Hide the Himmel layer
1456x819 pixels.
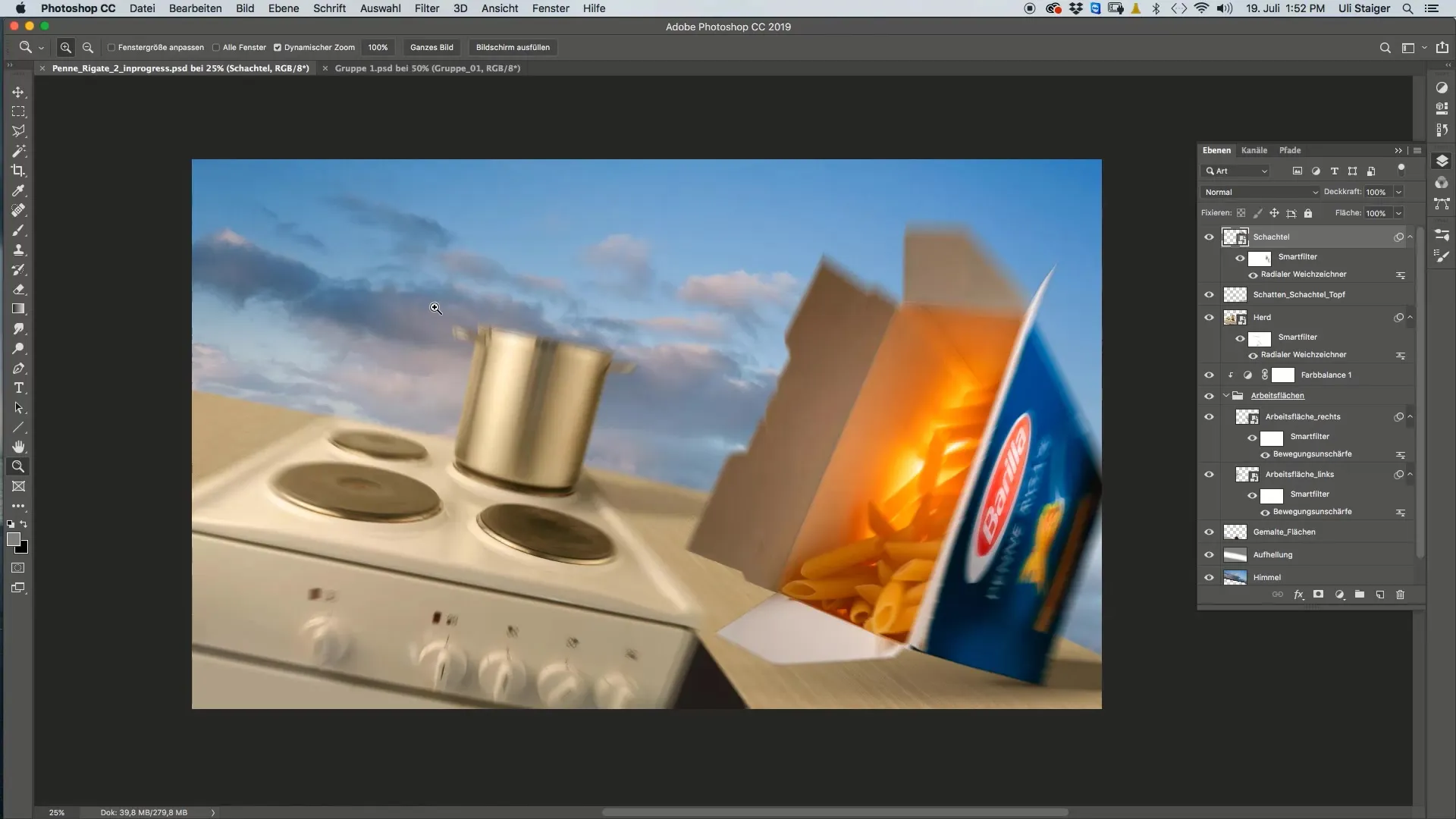(1210, 577)
